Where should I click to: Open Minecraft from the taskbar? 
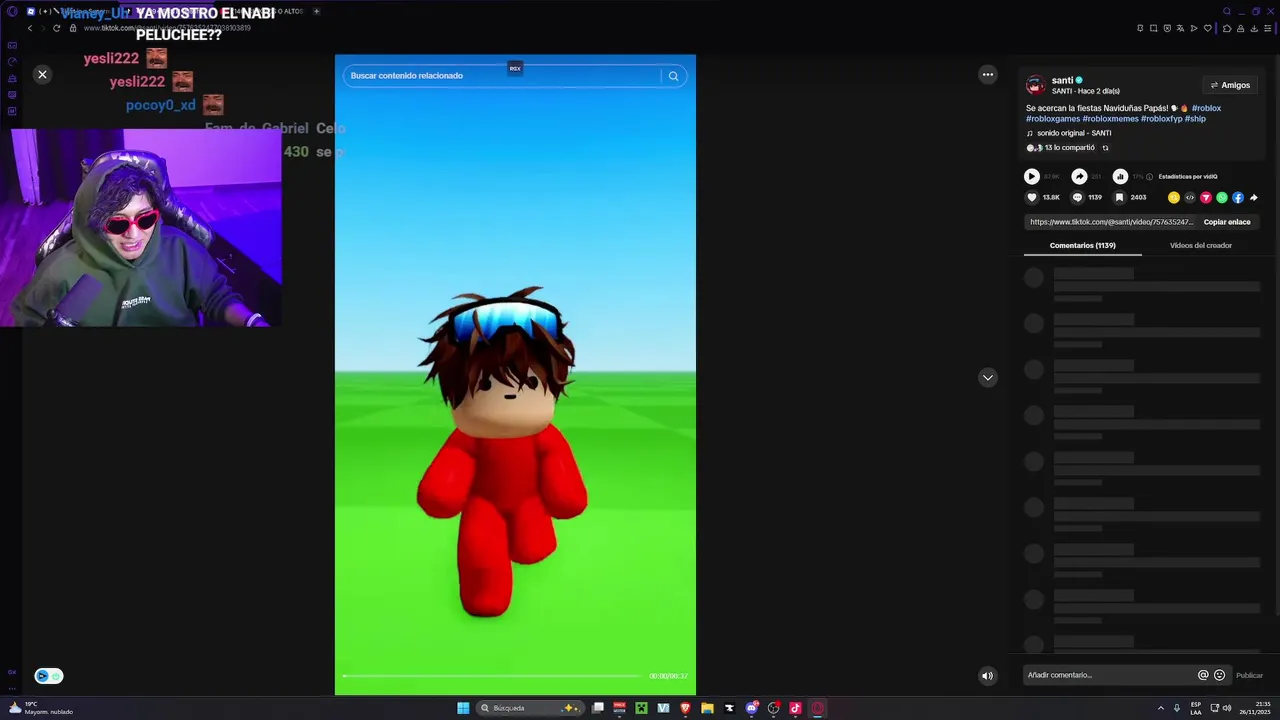click(x=641, y=708)
